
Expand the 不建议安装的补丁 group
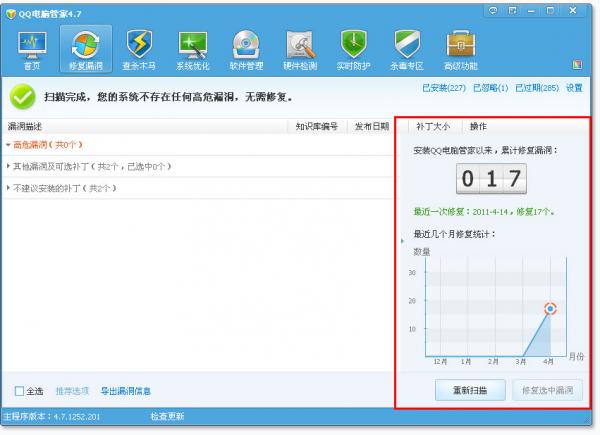click(8, 187)
